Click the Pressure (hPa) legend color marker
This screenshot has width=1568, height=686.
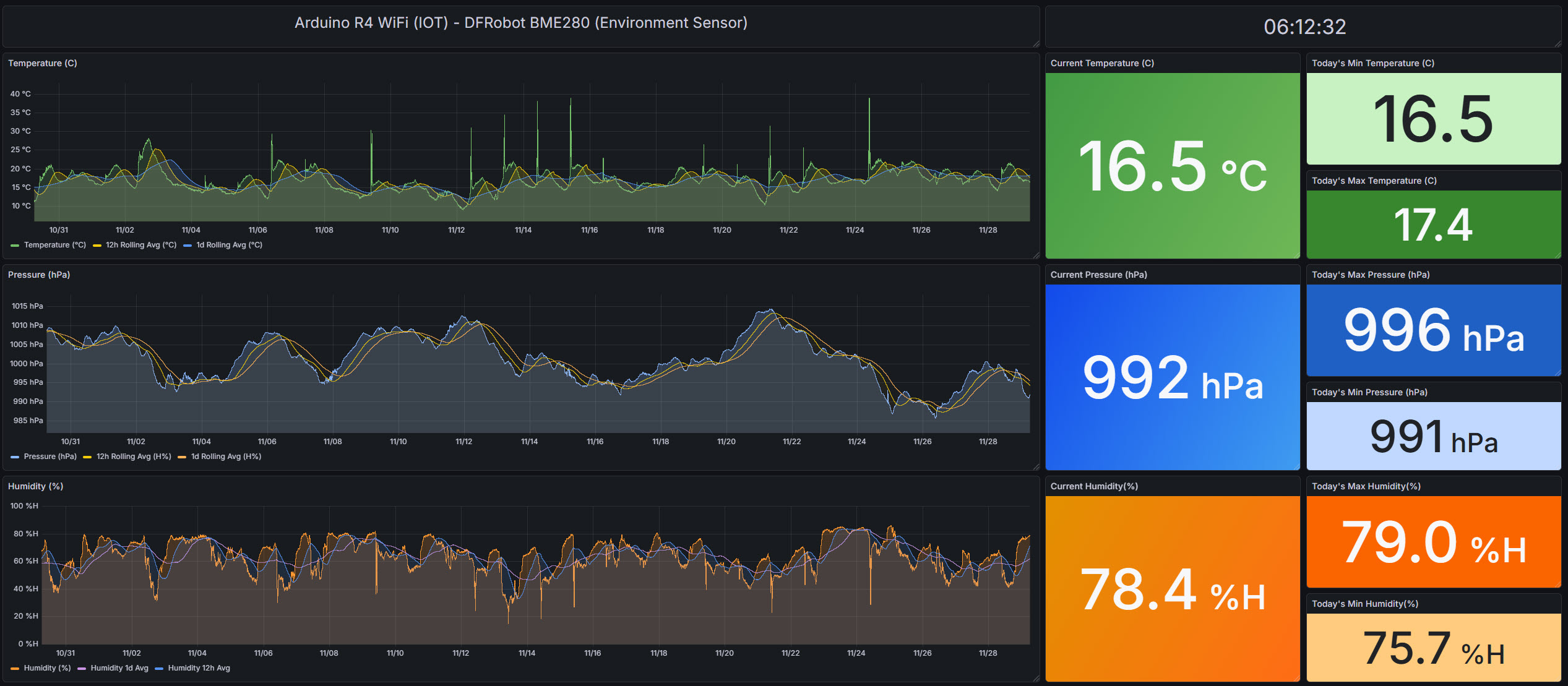click(15, 457)
